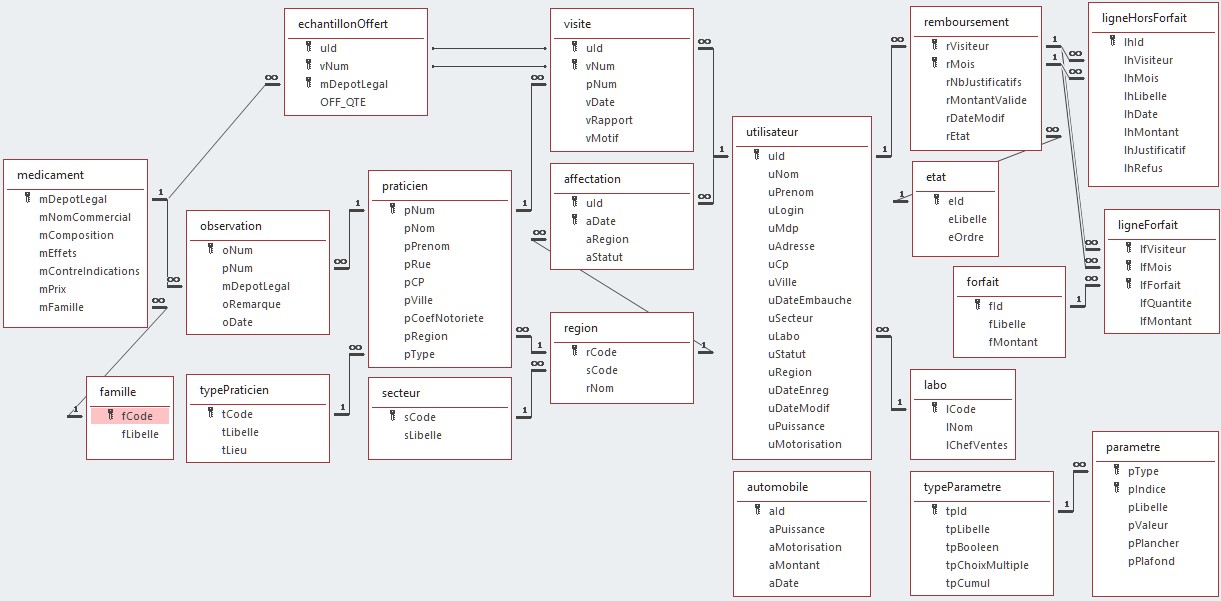
Task: Click the key icon next to lCode in labo
Action: click(x=933, y=409)
